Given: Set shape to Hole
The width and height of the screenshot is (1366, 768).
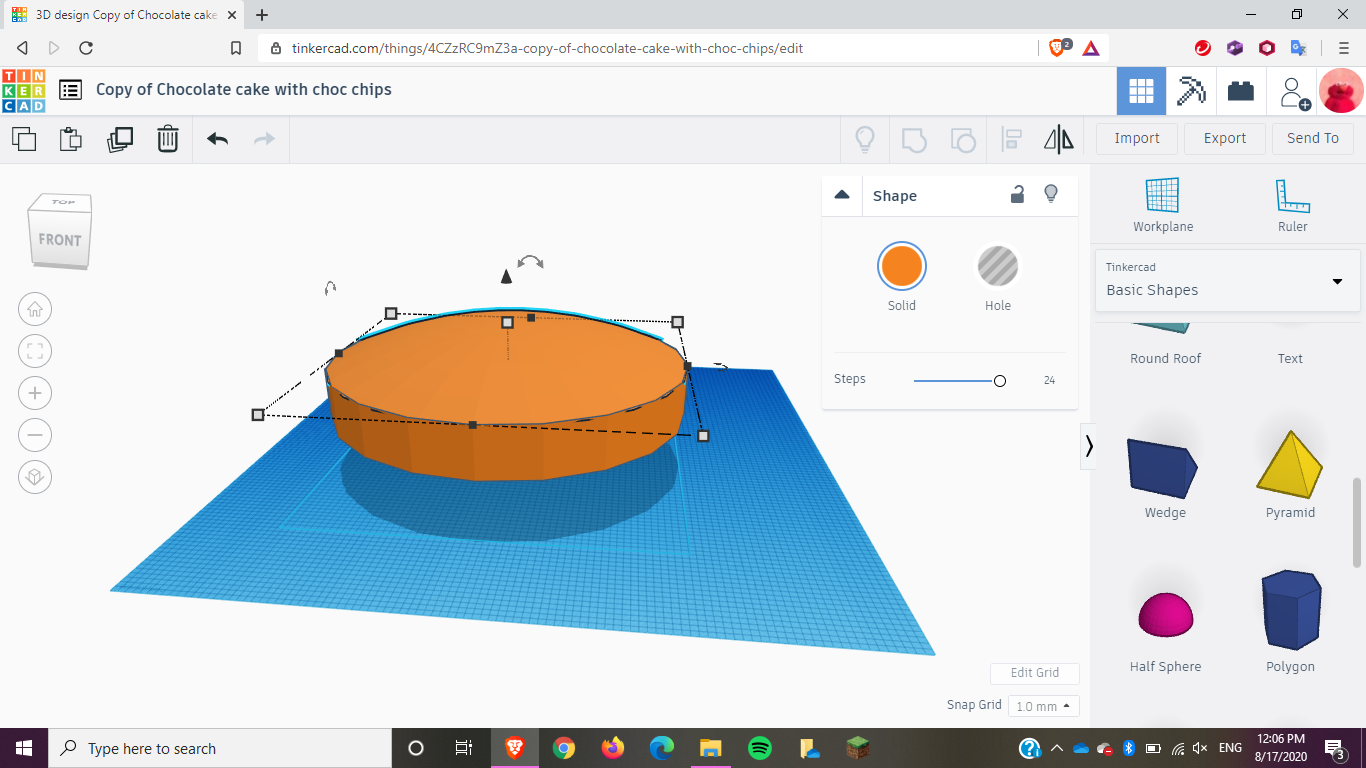Looking at the screenshot, I should click(x=998, y=267).
